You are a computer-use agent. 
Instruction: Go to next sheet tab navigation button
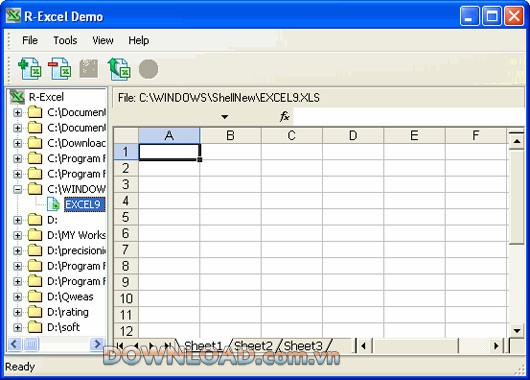pyautogui.click(x=152, y=346)
